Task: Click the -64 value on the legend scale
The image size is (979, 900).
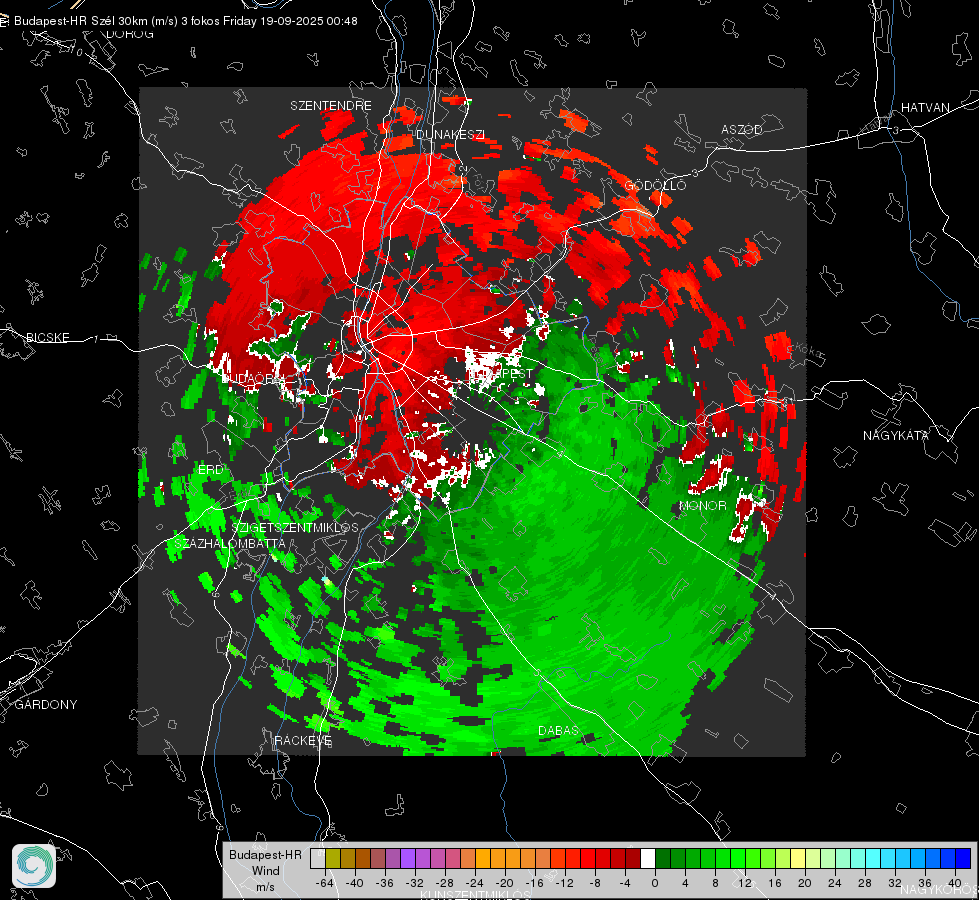Action: coord(325,883)
